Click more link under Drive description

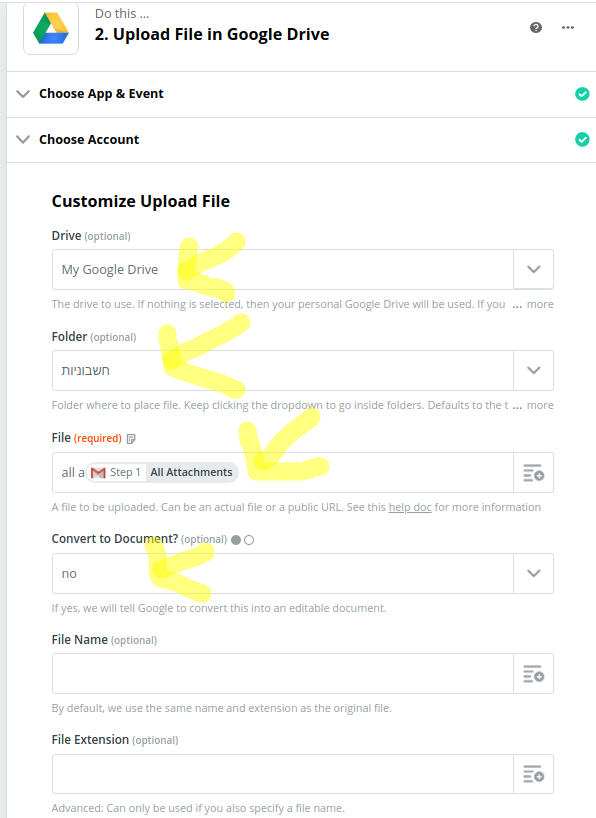tap(540, 304)
